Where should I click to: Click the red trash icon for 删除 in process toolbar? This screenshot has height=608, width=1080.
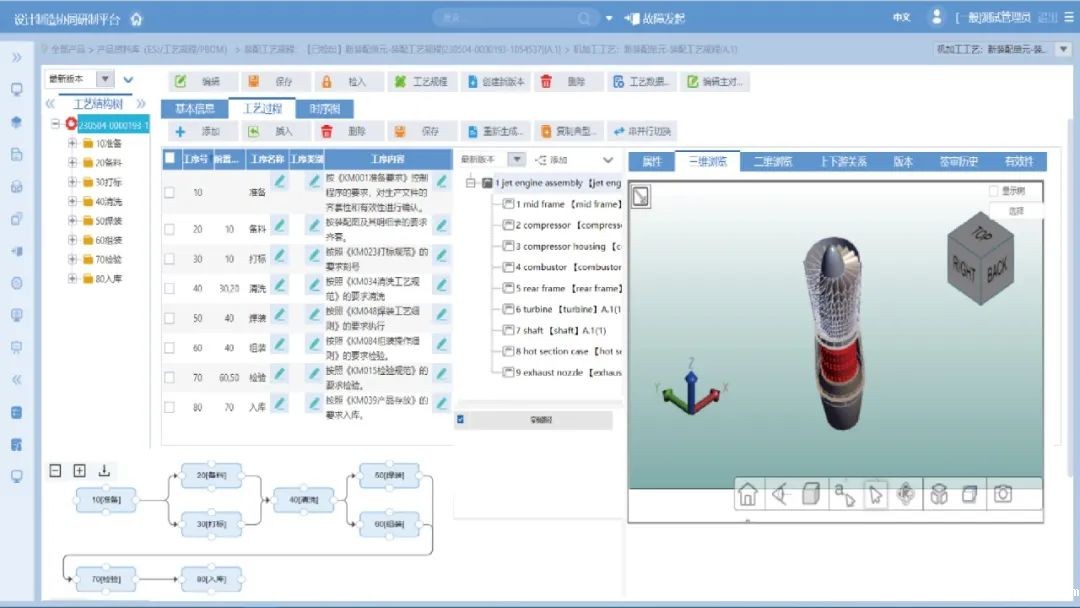[x=327, y=131]
